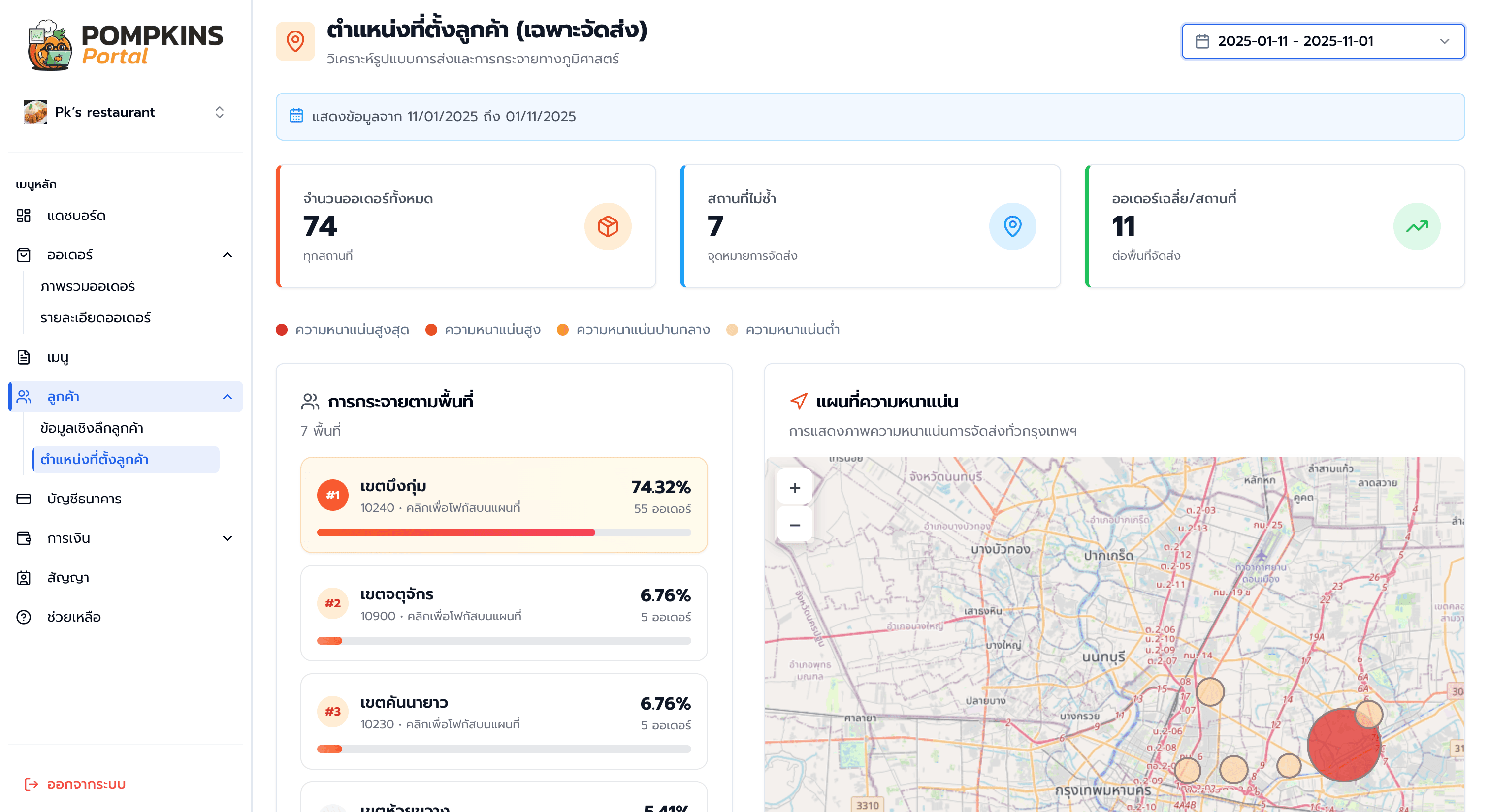Click the navigation arrow icon beside แผนที่ความหนาแน่น
Screen dimensions: 1489x812
pos(799,402)
